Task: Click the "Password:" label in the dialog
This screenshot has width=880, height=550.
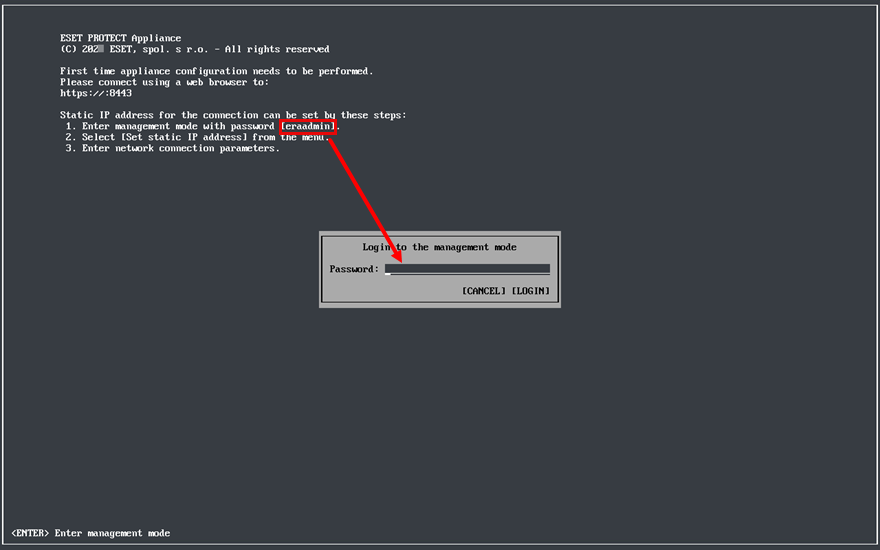Action: tap(354, 269)
